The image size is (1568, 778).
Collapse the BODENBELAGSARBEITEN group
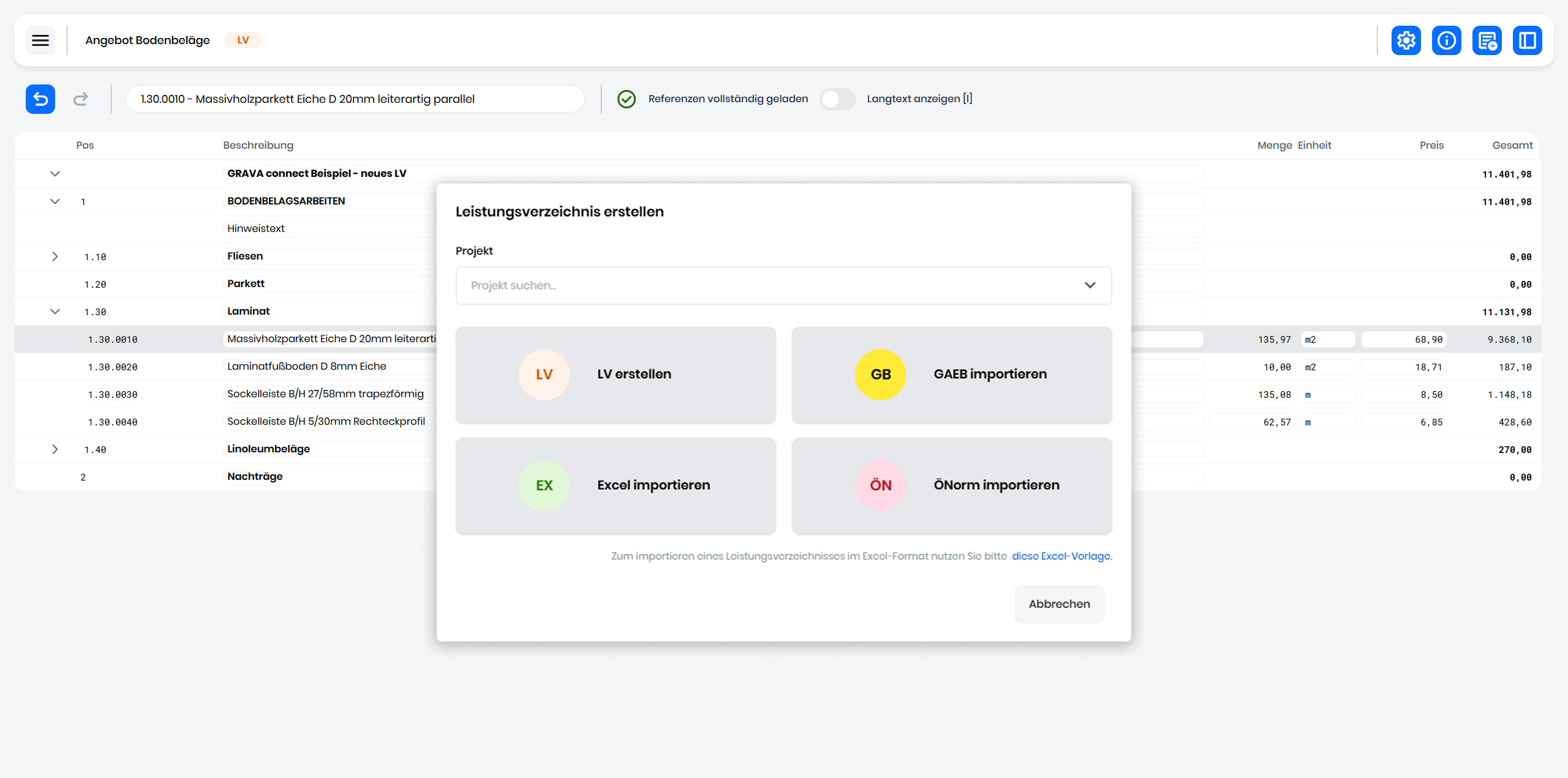pyautogui.click(x=55, y=201)
